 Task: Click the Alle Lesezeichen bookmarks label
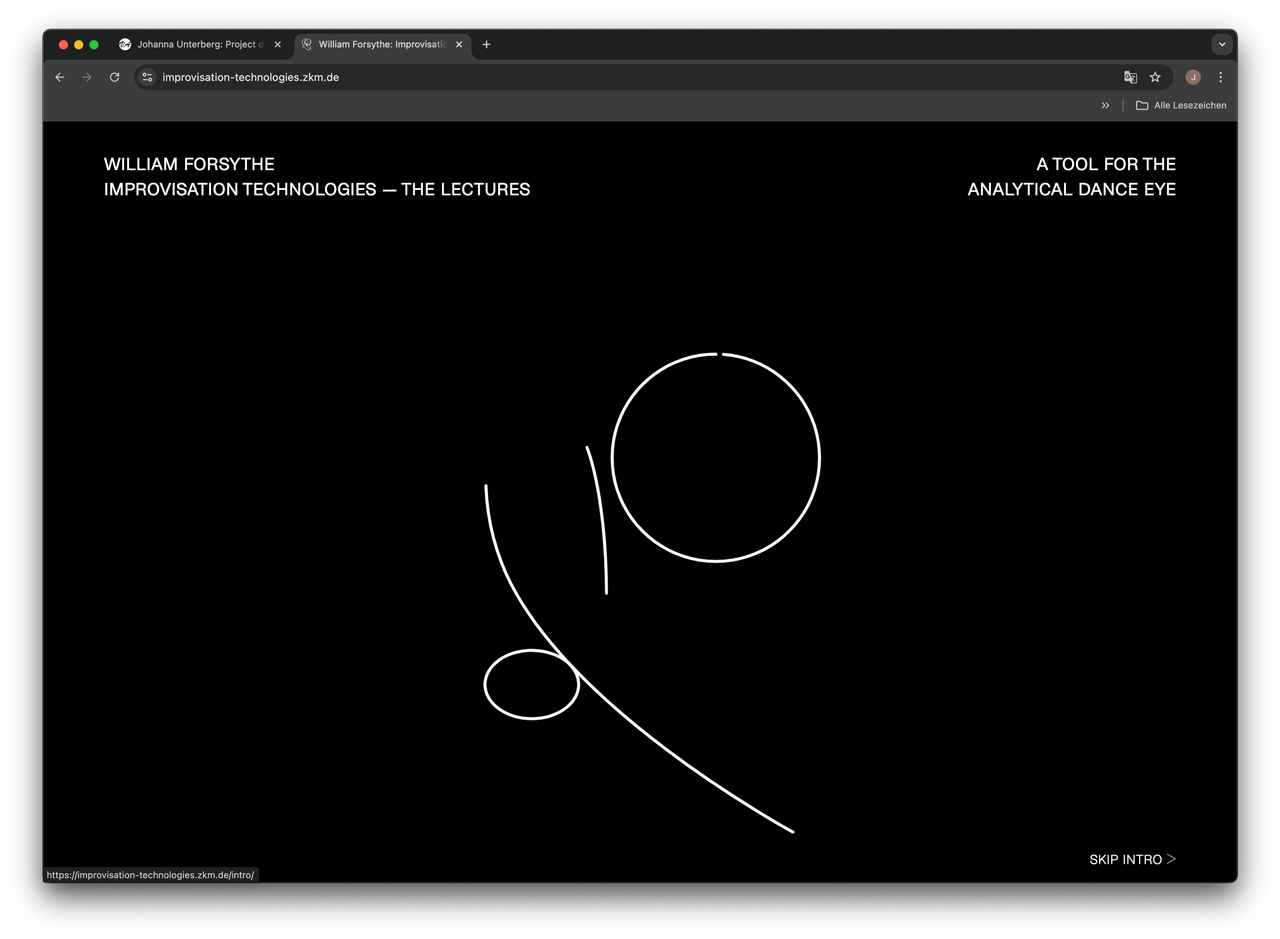pos(1189,105)
